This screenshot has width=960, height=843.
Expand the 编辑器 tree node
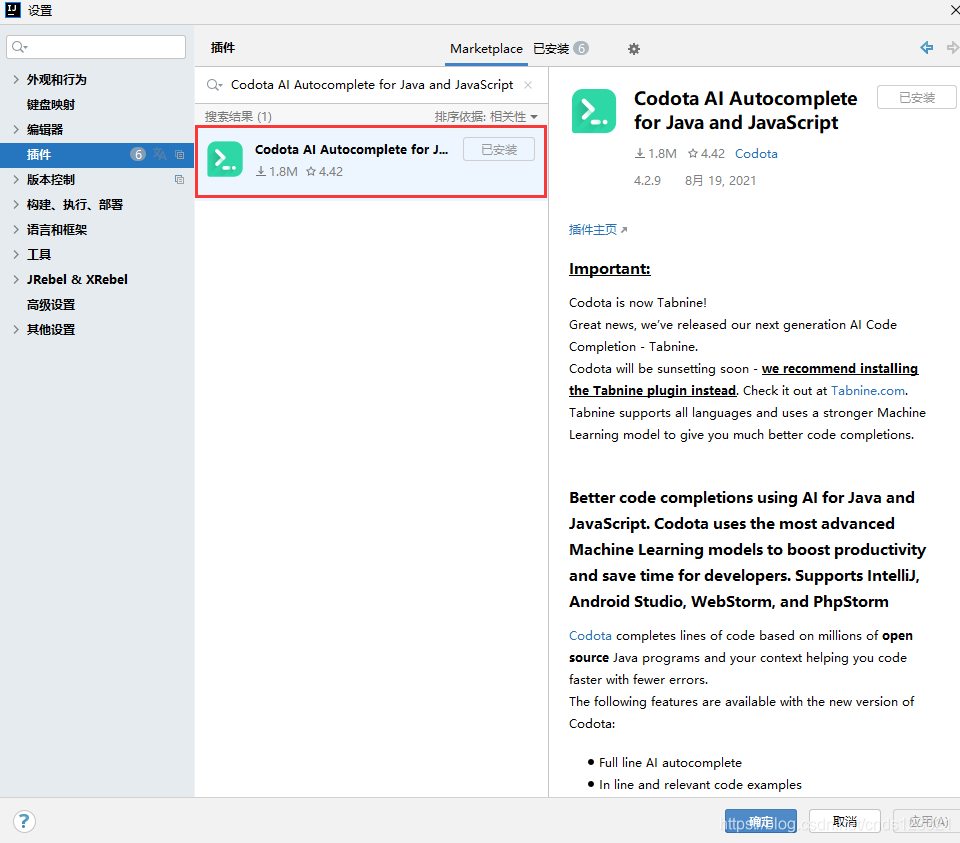(x=16, y=129)
